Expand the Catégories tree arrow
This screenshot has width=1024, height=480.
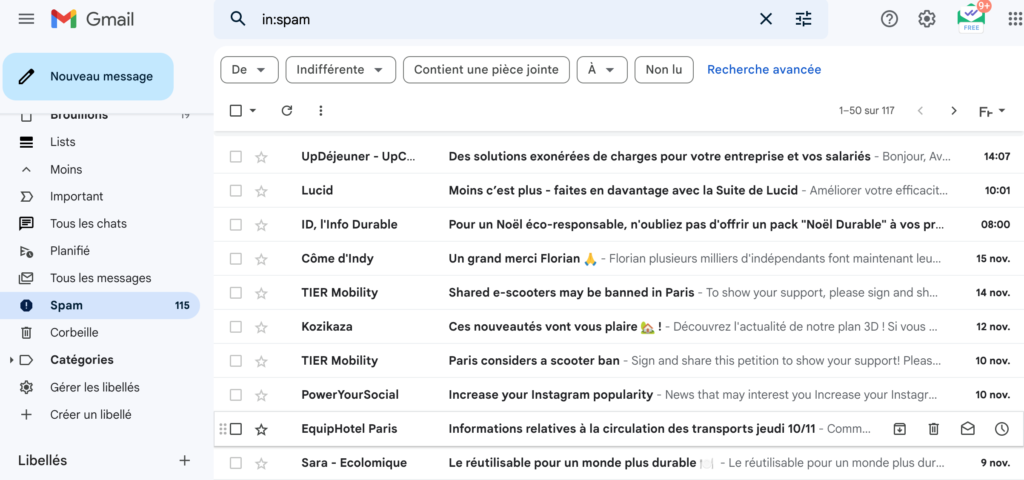[x=11, y=360]
